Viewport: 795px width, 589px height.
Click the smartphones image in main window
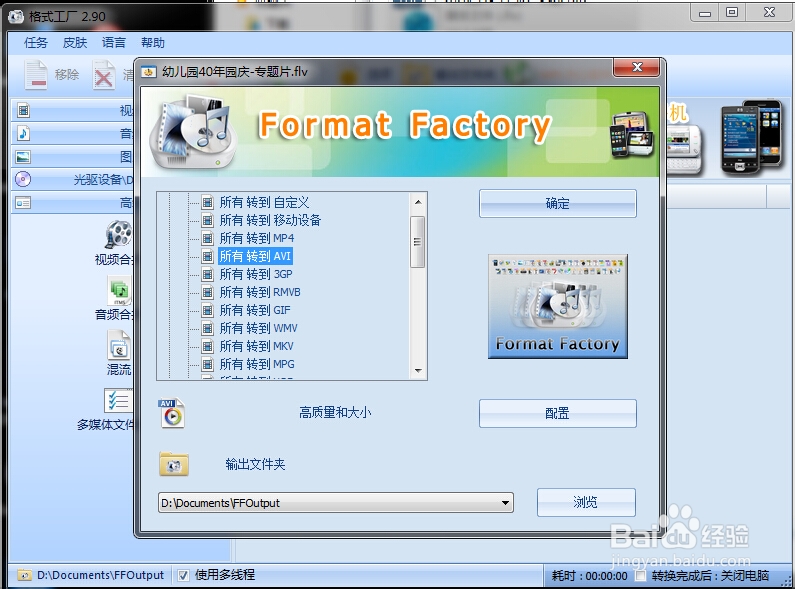(x=752, y=137)
